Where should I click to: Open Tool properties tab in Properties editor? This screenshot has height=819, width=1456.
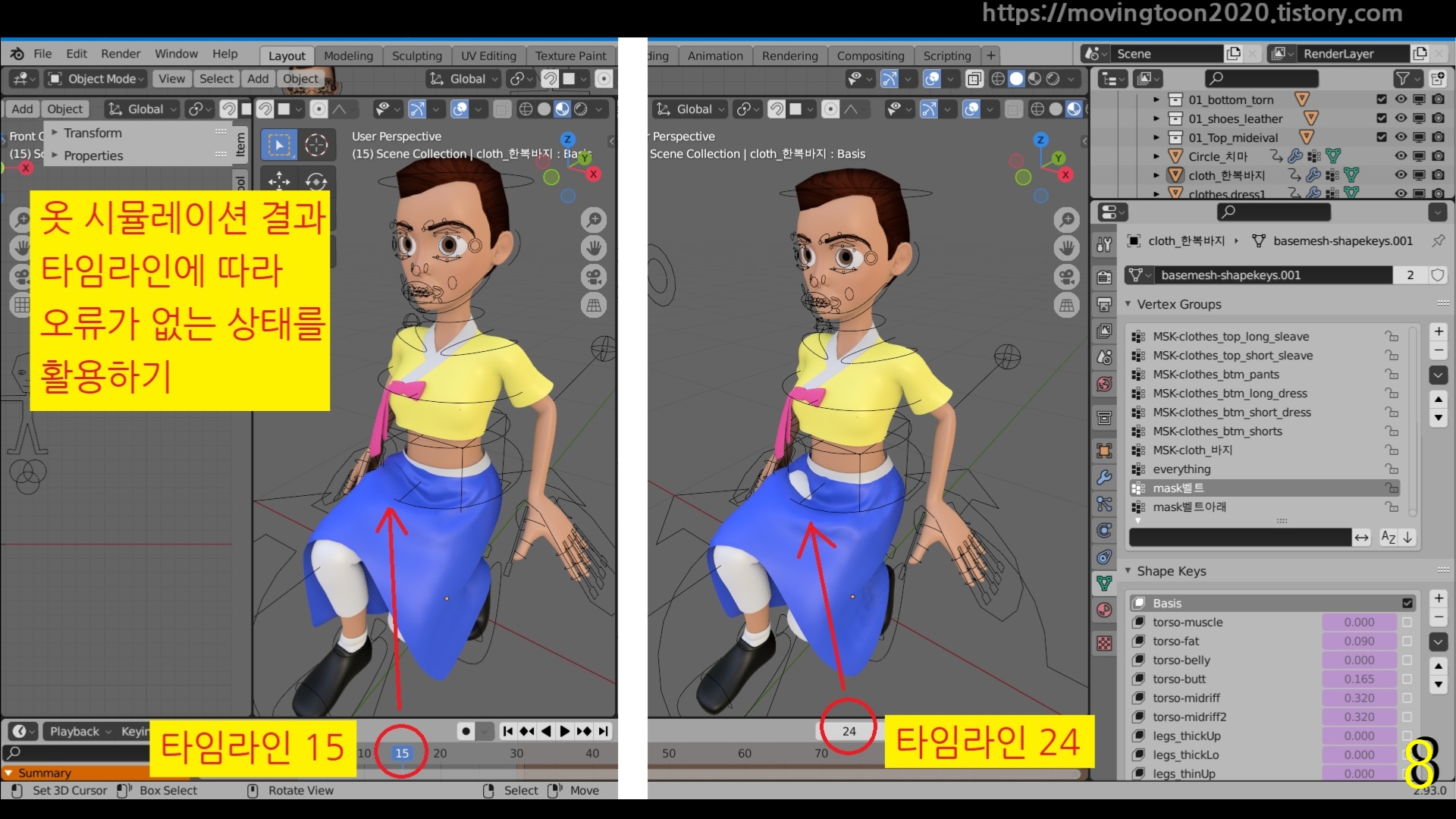click(1104, 244)
